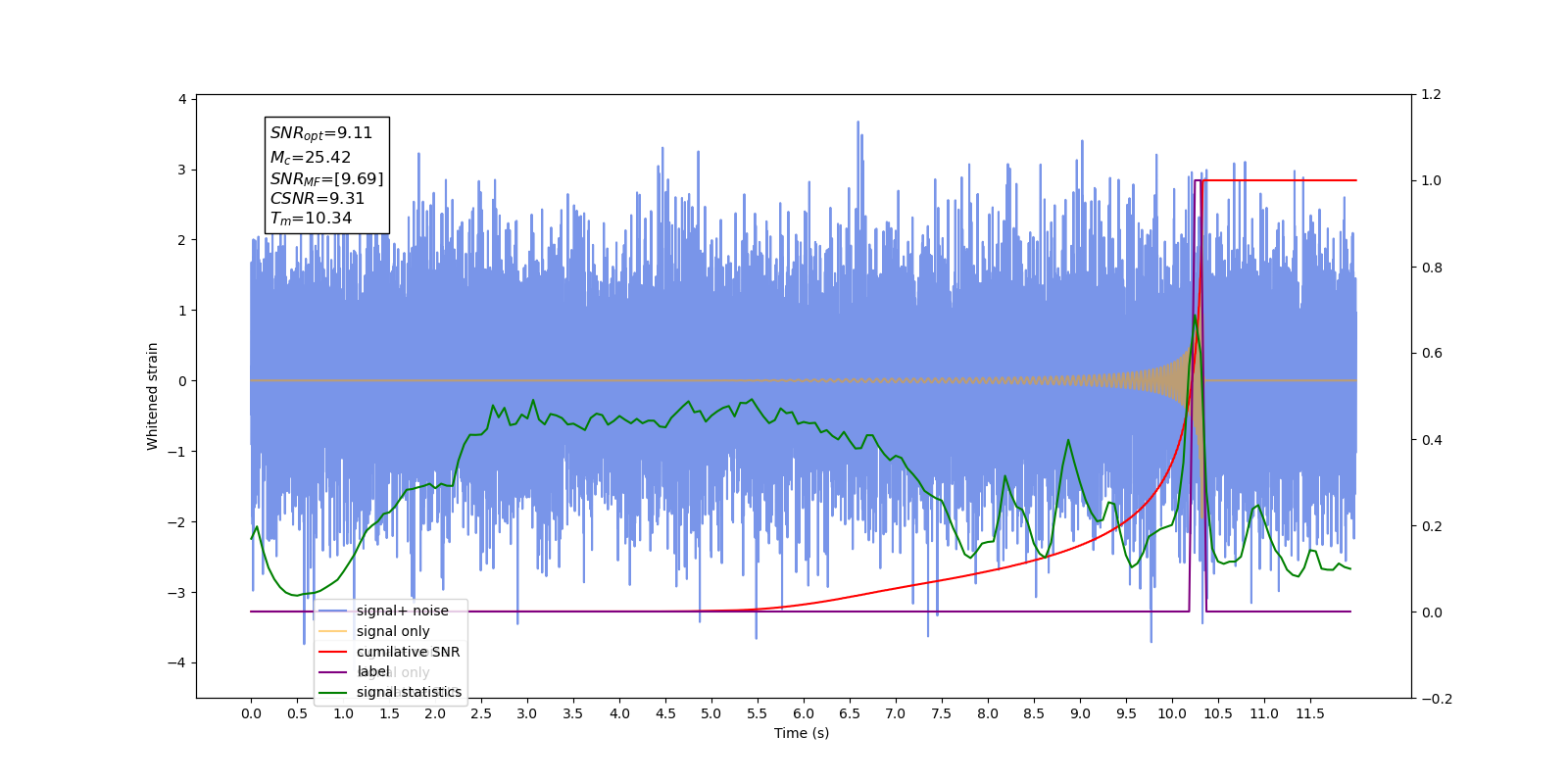1568x784 pixels.
Task: Click the 7.5 tick on time axis
Action: [x=942, y=713]
